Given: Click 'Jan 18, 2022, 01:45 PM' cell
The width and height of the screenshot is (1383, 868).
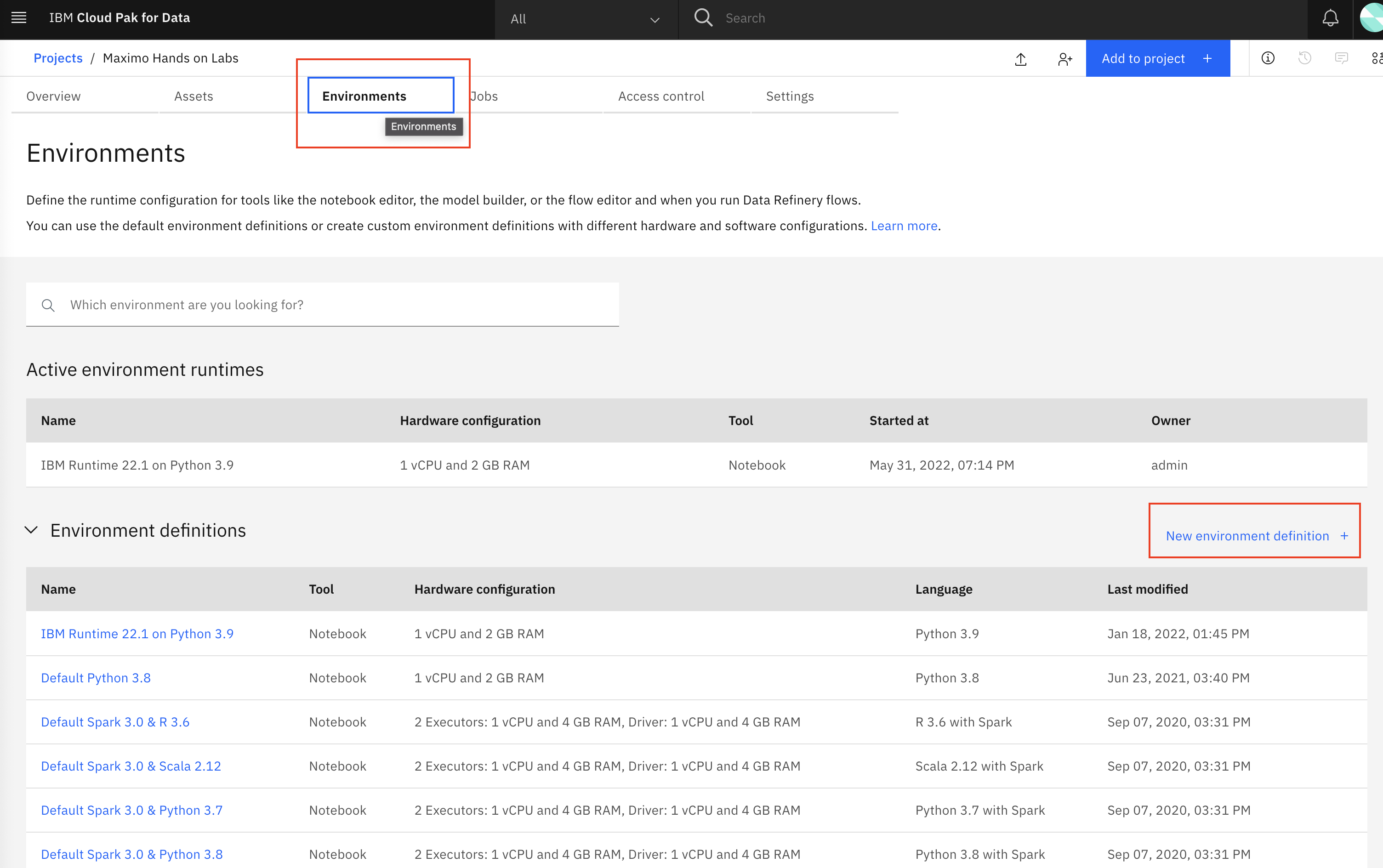Looking at the screenshot, I should 1178,634.
